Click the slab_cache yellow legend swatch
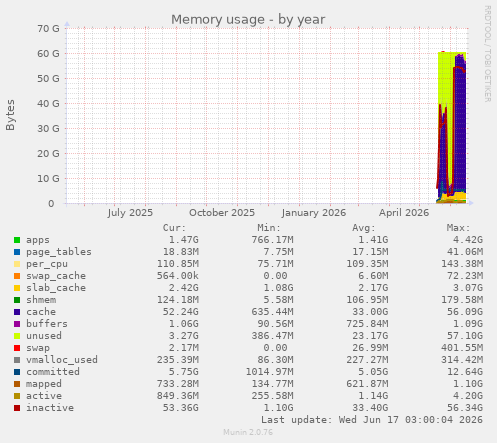The width and height of the screenshot is (497, 443). point(17,288)
